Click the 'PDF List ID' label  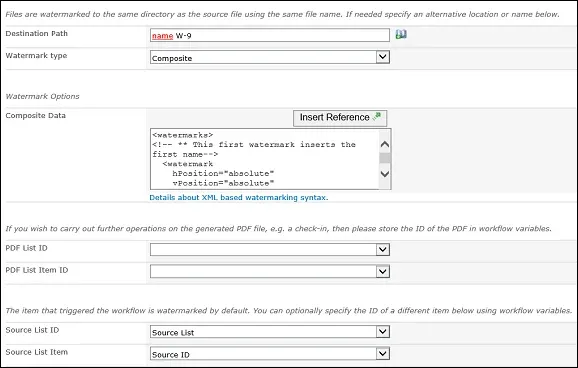(x=27, y=248)
